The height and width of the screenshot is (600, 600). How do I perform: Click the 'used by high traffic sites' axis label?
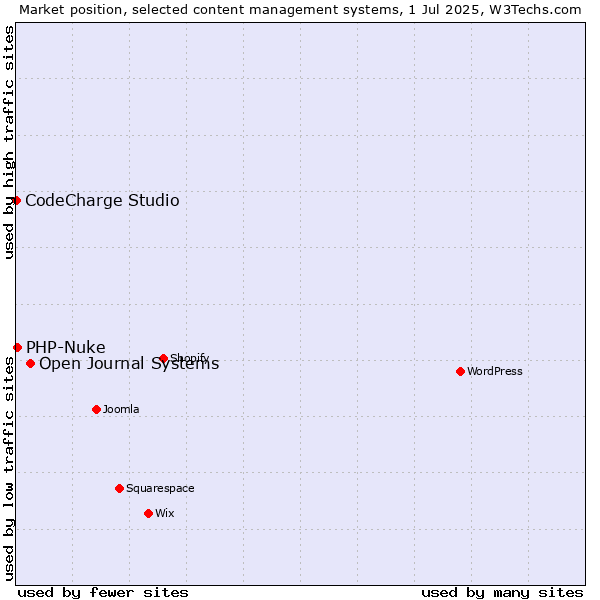[x=8, y=142]
